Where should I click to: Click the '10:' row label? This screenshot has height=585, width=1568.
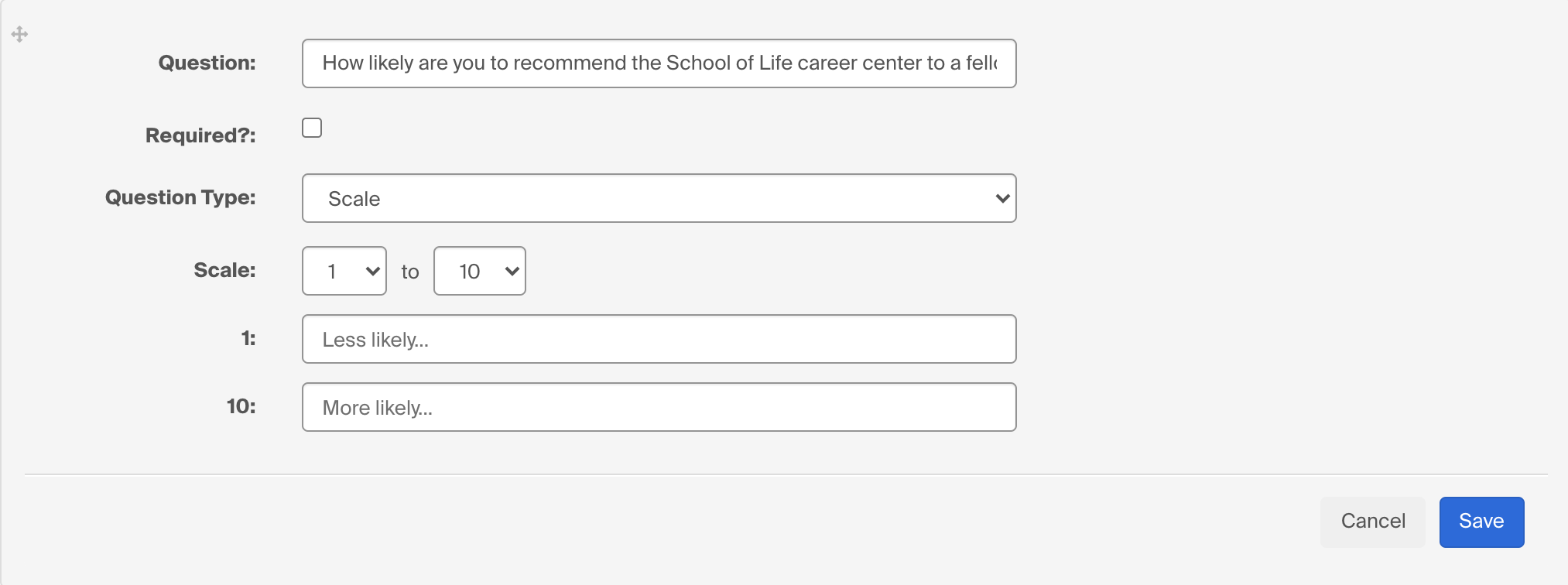(x=241, y=406)
